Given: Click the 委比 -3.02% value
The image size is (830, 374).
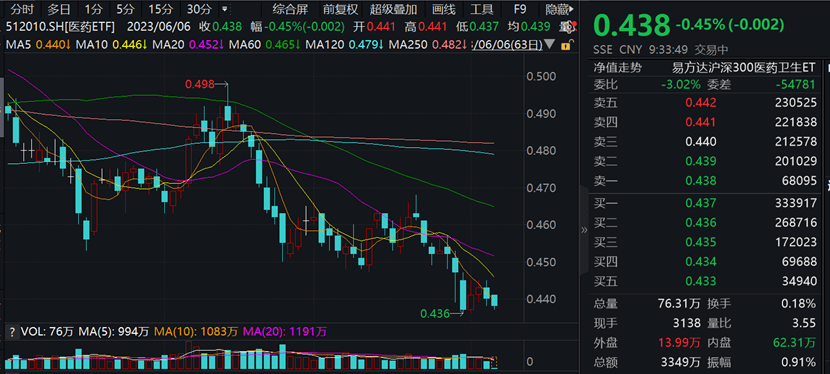Looking at the screenshot, I should (x=681, y=85).
